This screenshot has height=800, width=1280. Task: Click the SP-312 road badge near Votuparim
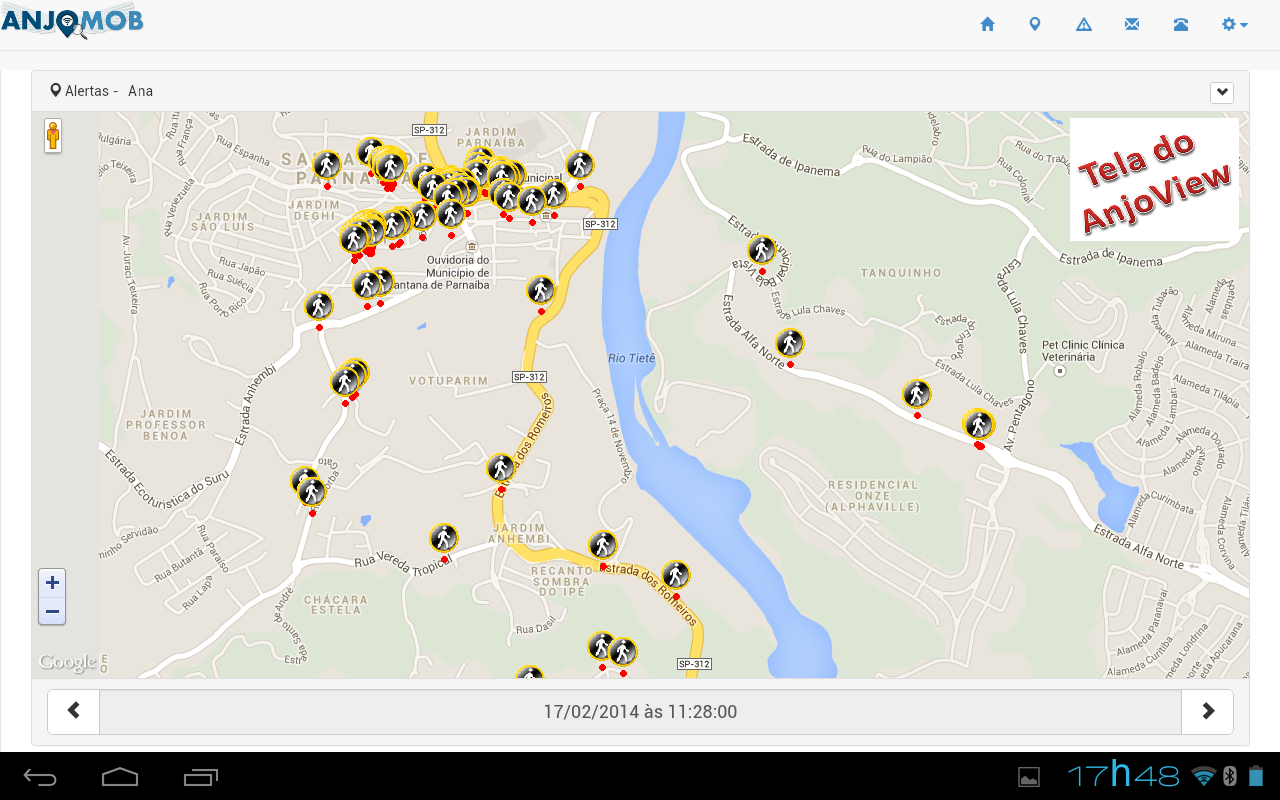(x=529, y=377)
